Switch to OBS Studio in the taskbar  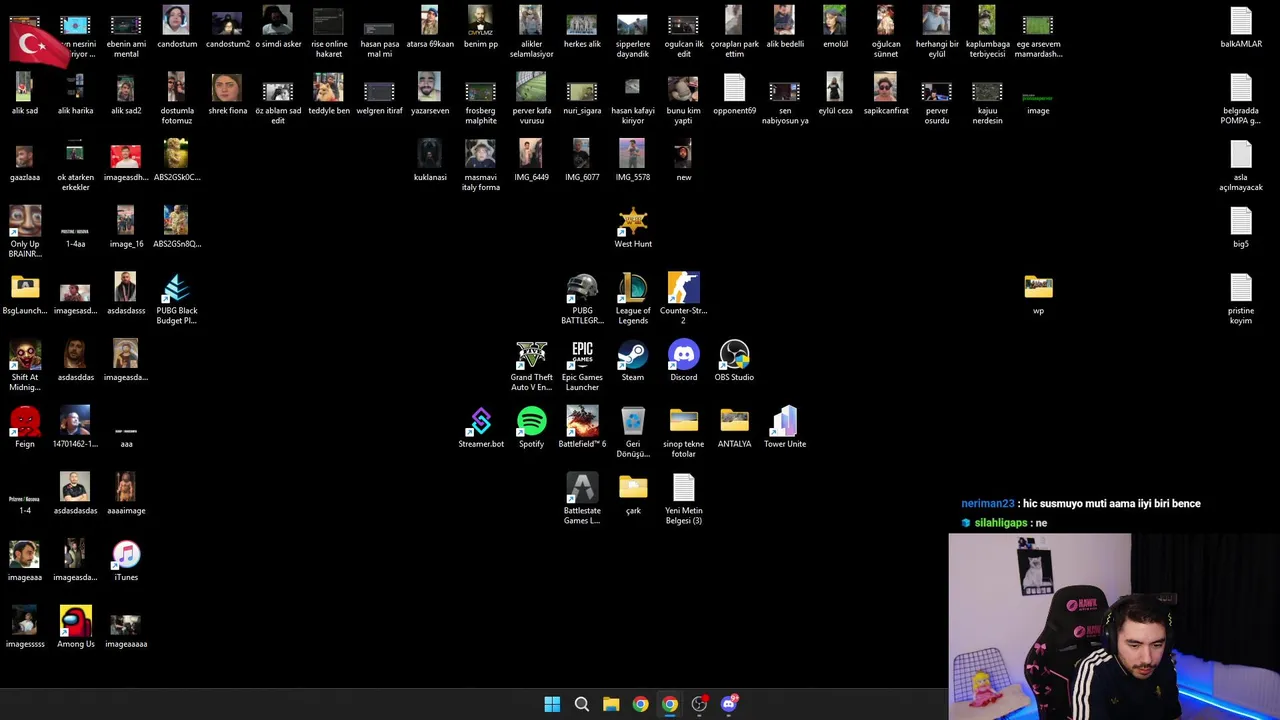coord(699,704)
